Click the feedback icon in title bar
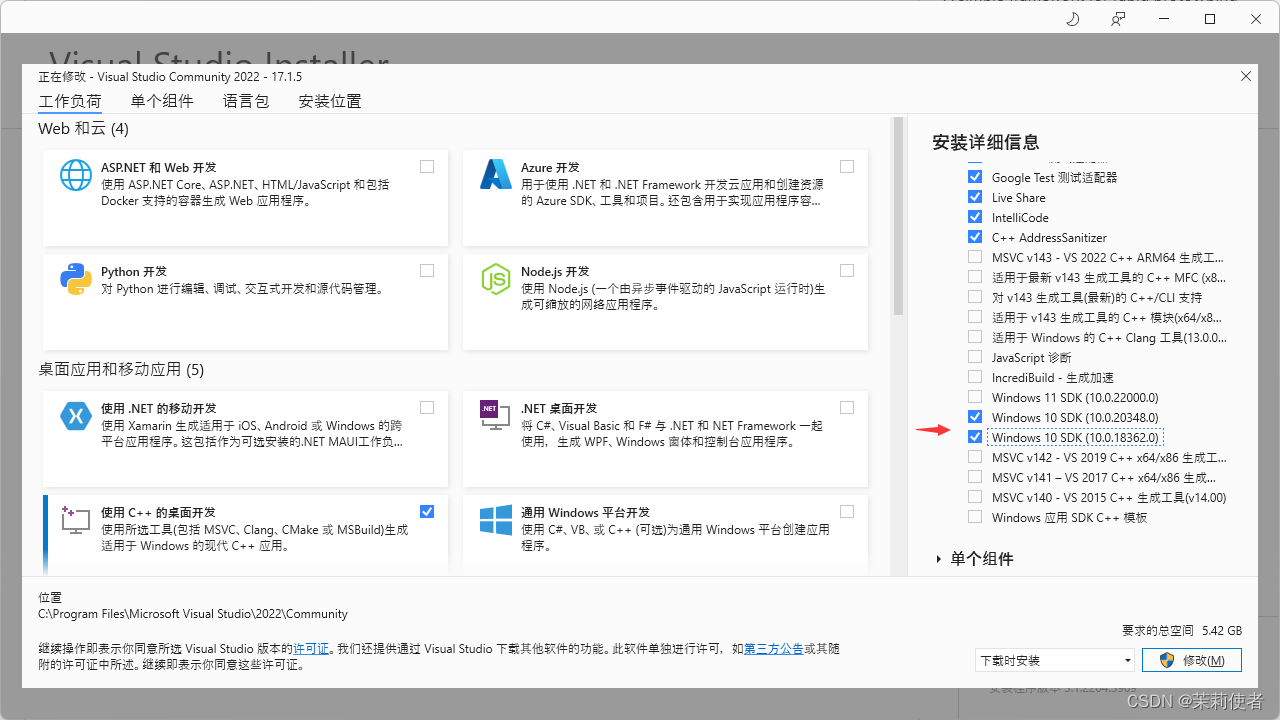The image size is (1280, 720). pyautogui.click(x=1118, y=19)
